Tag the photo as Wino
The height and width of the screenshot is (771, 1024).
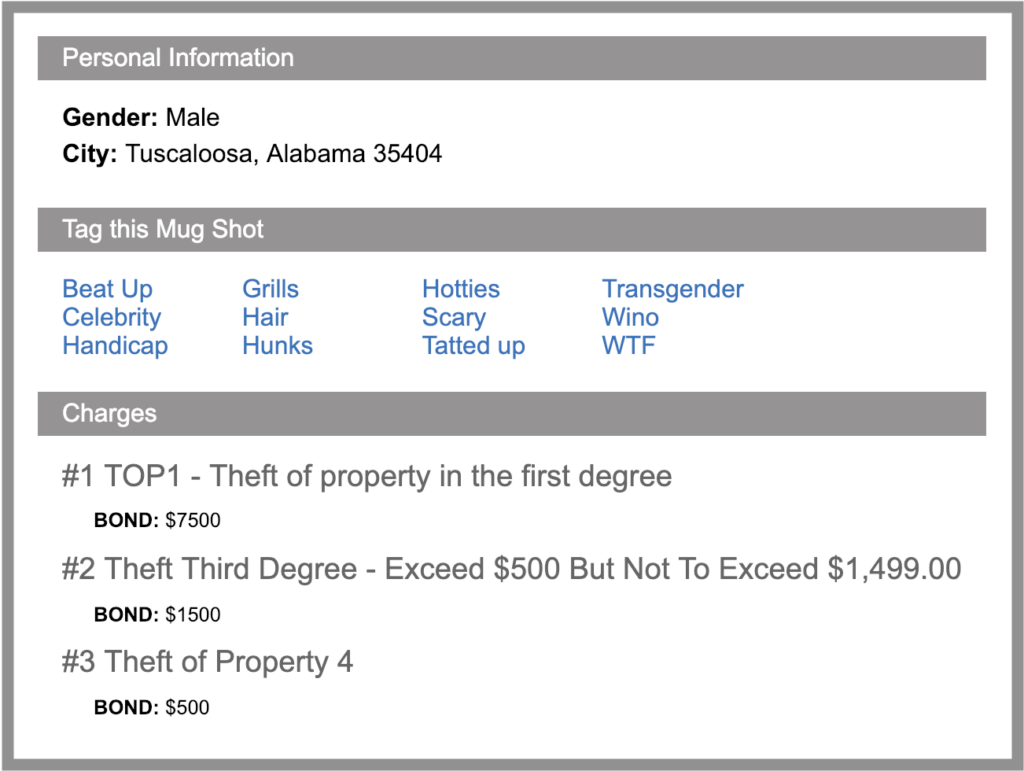pos(630,317)
